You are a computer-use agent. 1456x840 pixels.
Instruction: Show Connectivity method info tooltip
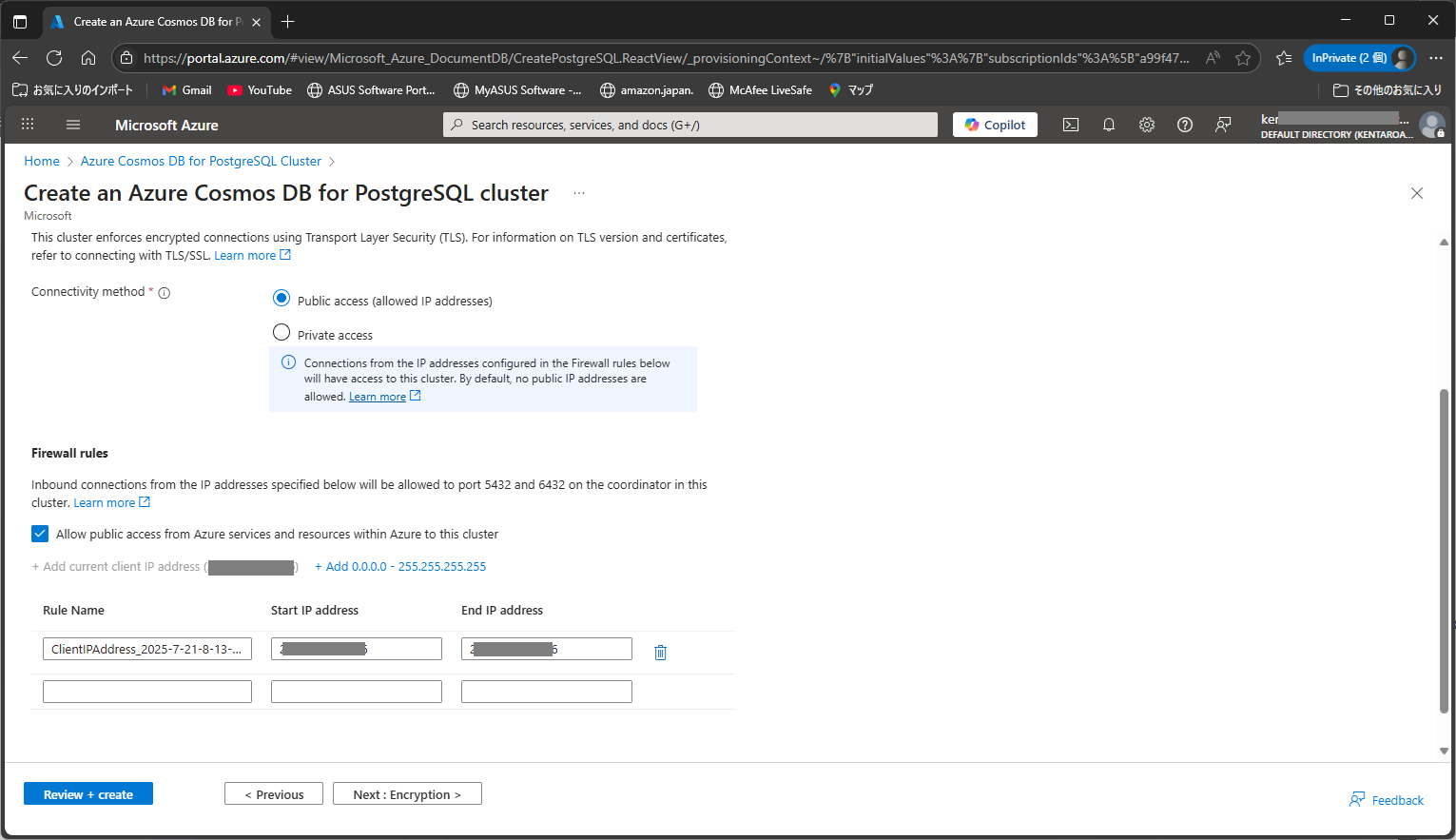click(165, 292)
